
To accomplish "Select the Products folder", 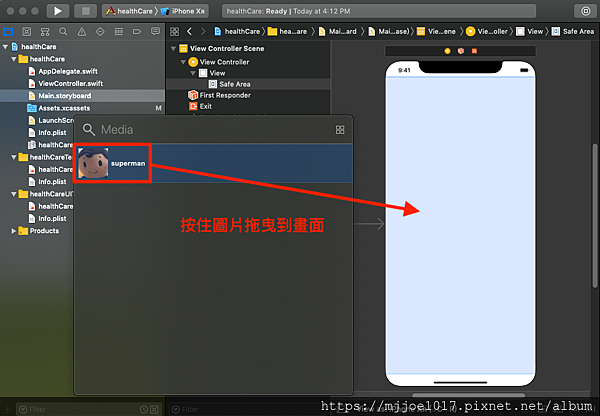I will coord(39,231).
